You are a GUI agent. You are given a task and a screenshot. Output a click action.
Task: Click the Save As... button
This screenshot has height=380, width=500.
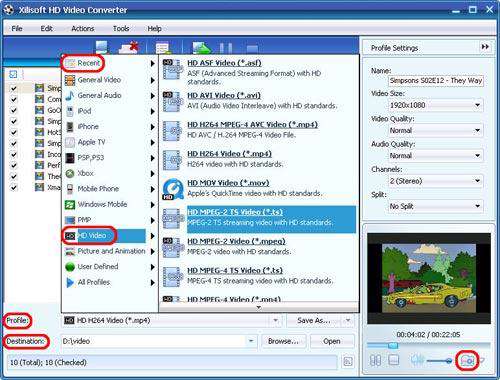[314, 321]
